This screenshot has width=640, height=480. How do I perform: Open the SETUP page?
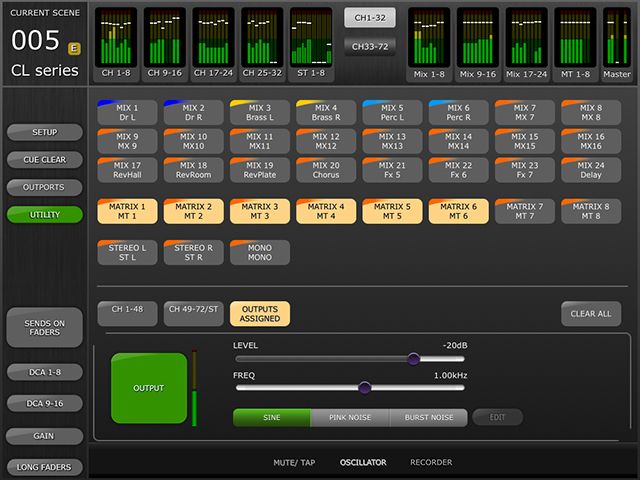44,132
